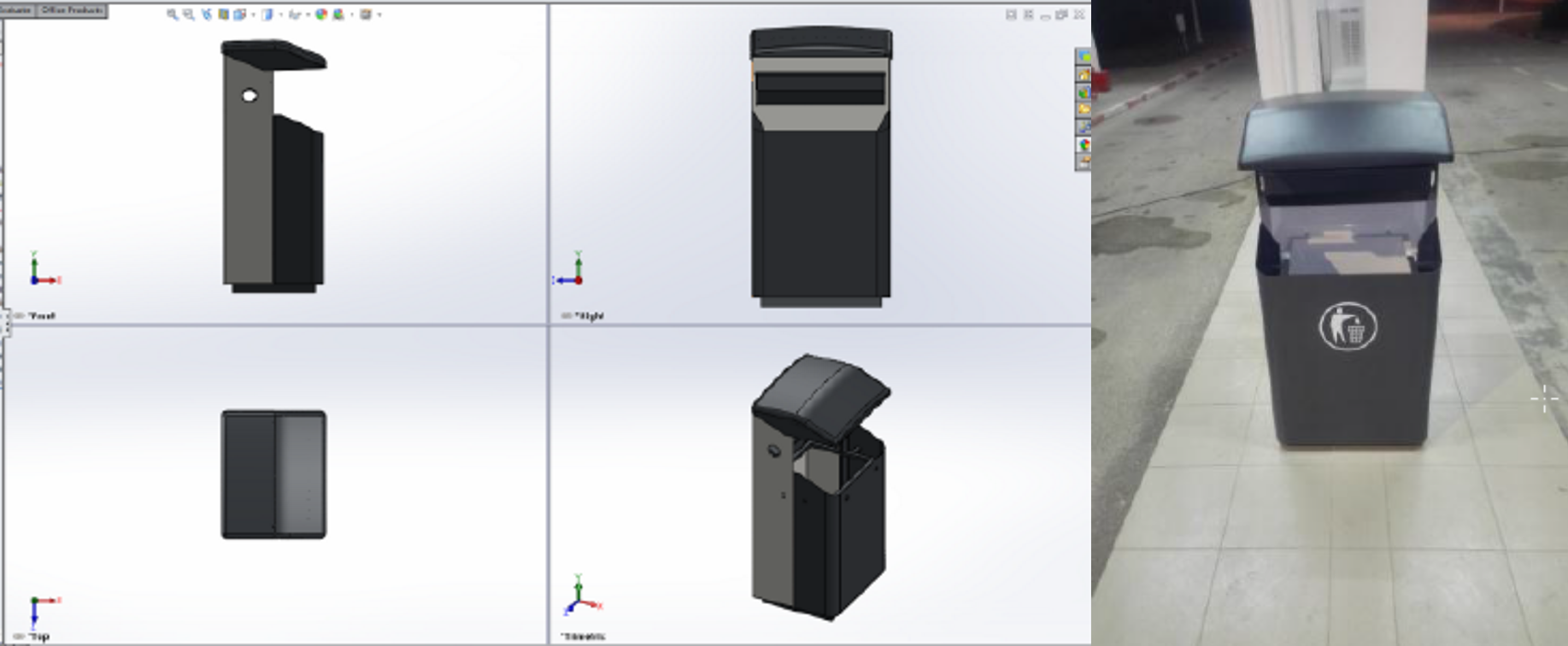The width and height of the screenshot is (1568, 646).
Task: Select the Zoom to Area tool
Action: click(189, 15)
